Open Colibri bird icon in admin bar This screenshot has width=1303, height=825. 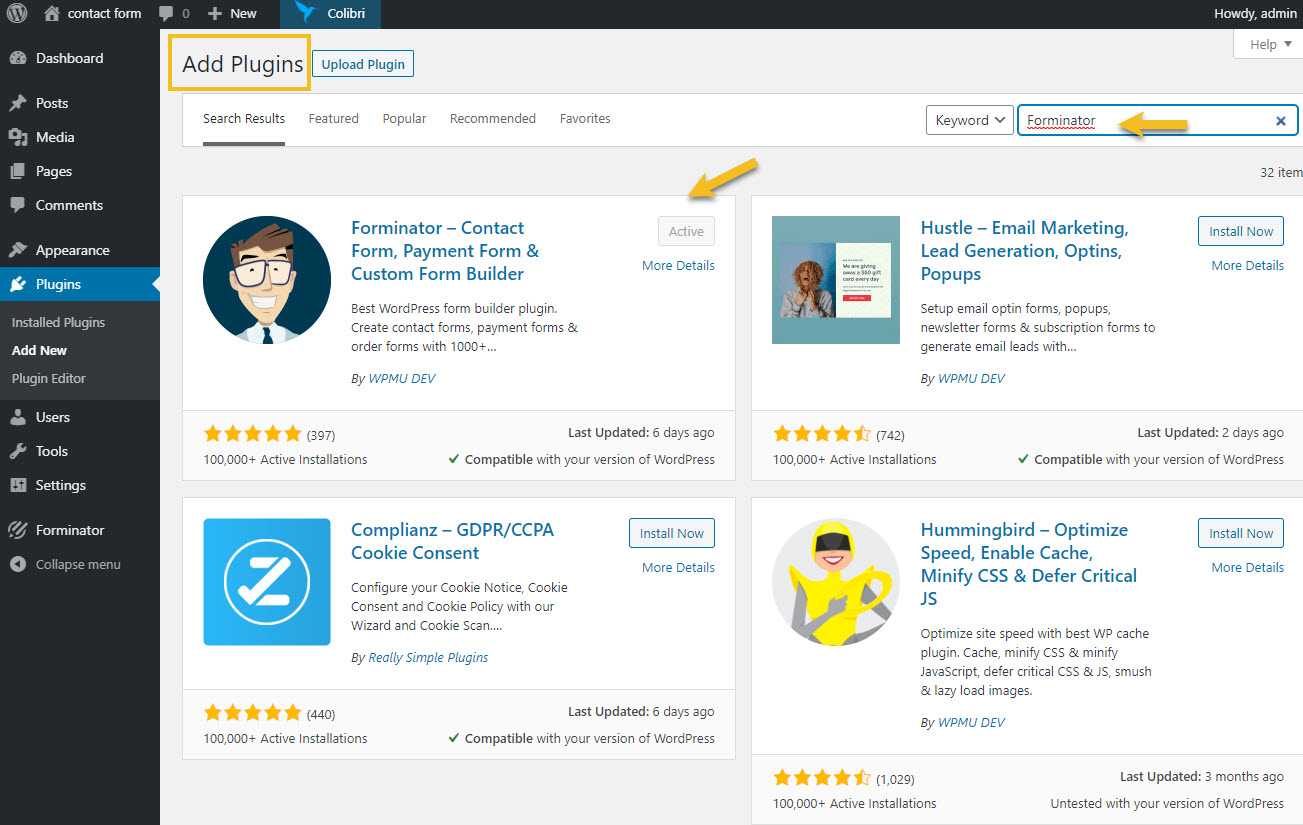304,13
